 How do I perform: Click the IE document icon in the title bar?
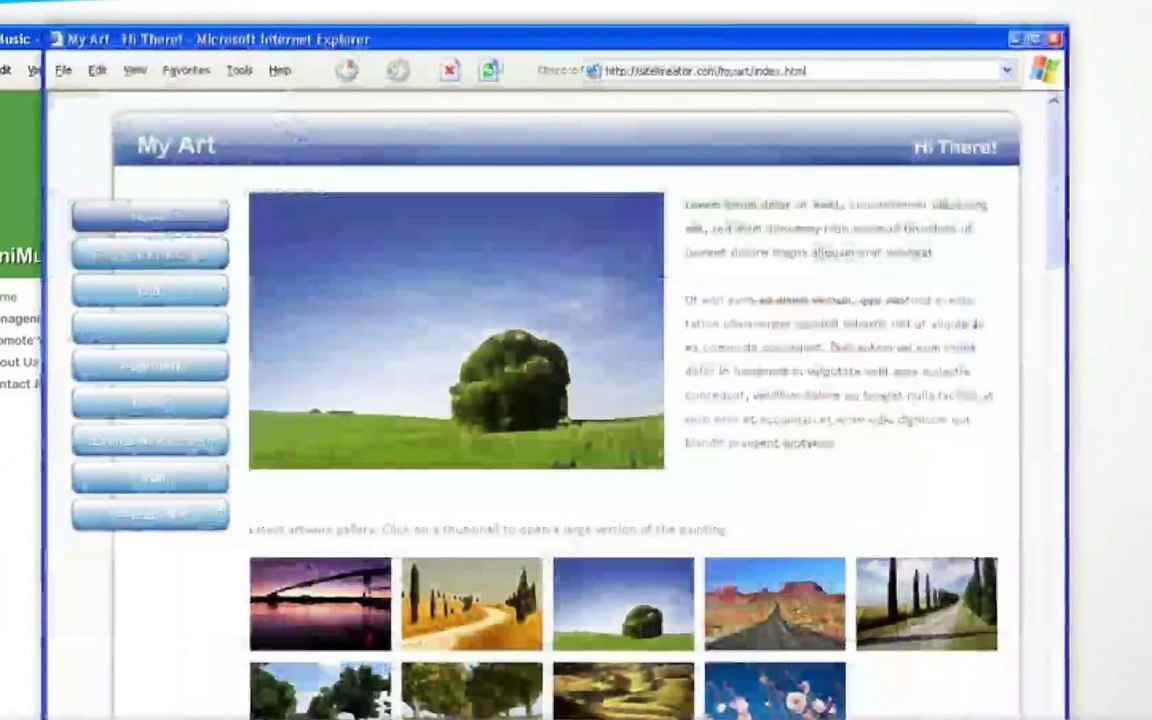click(57, 38)
